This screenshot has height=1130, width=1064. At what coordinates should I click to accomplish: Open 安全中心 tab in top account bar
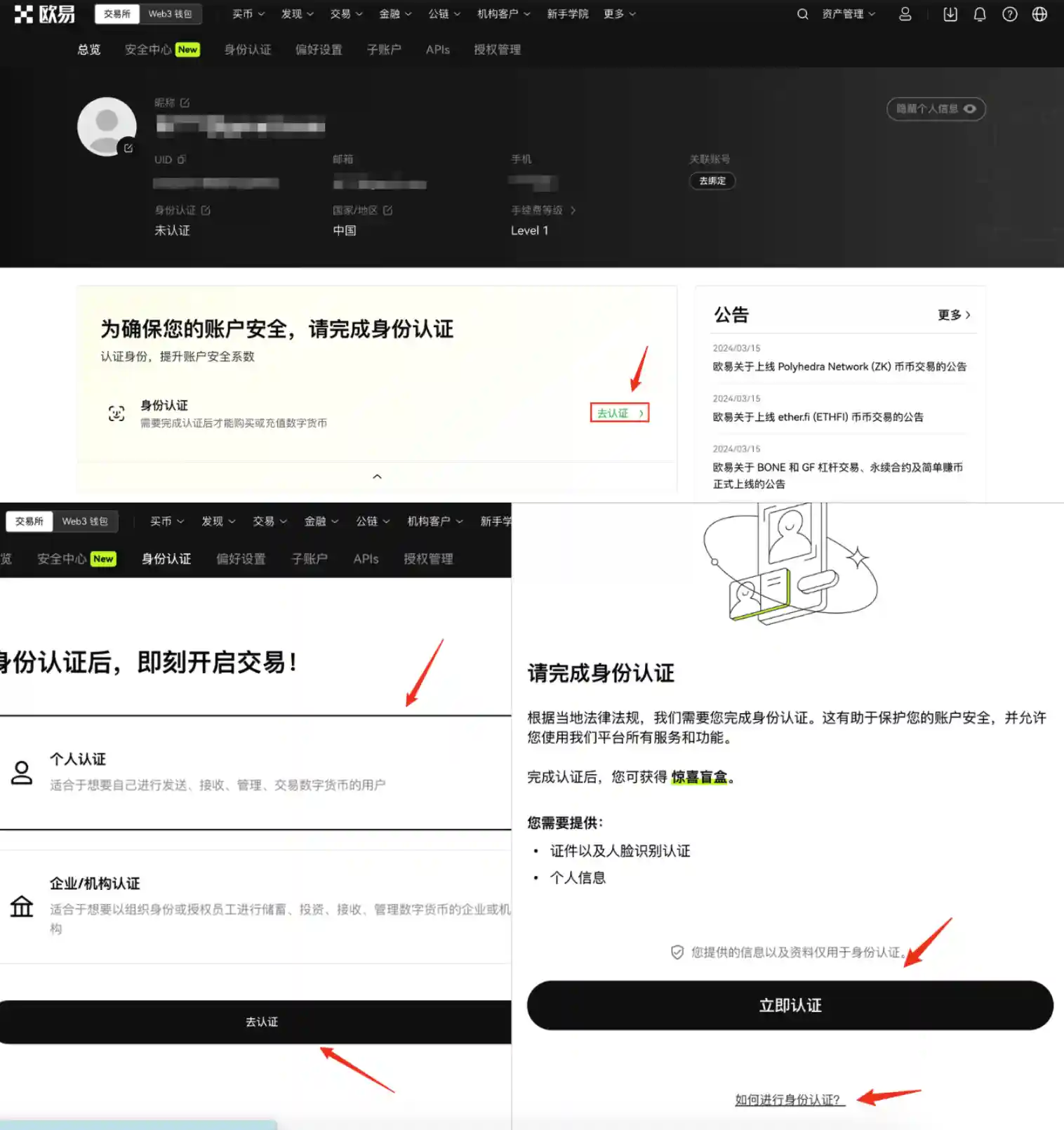[x=162, y=49]
